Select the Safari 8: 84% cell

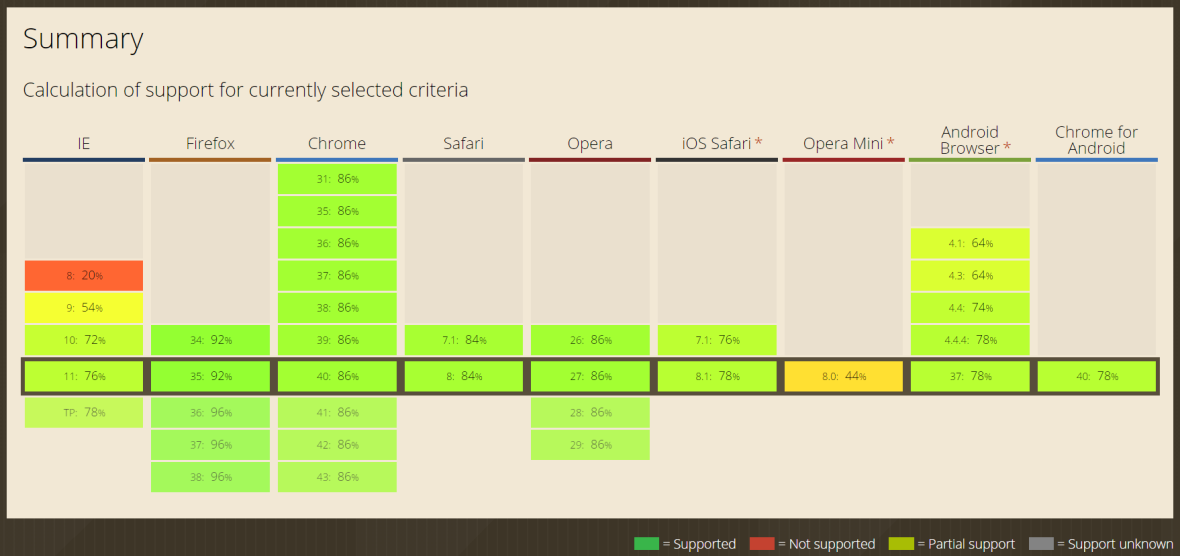click(464, 376)
